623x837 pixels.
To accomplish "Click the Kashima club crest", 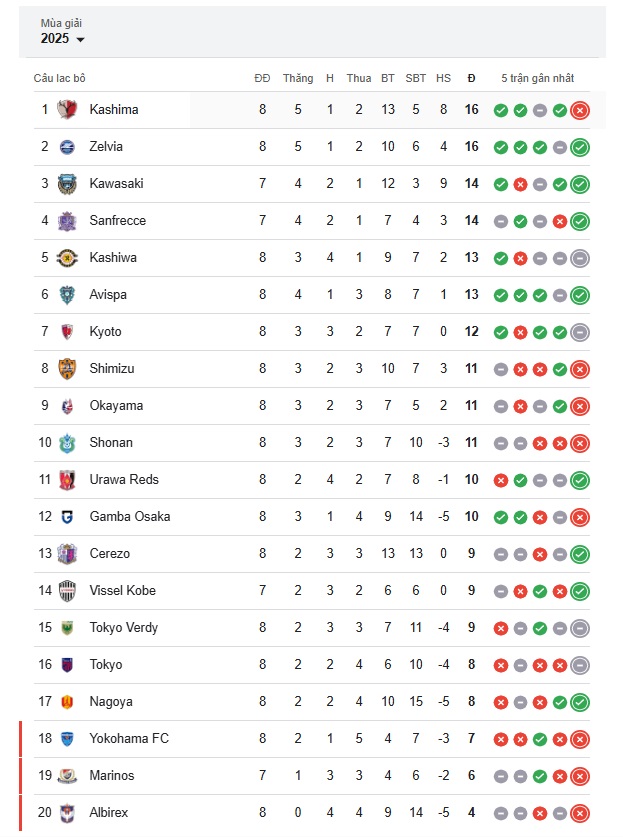I will pos(67,109).
